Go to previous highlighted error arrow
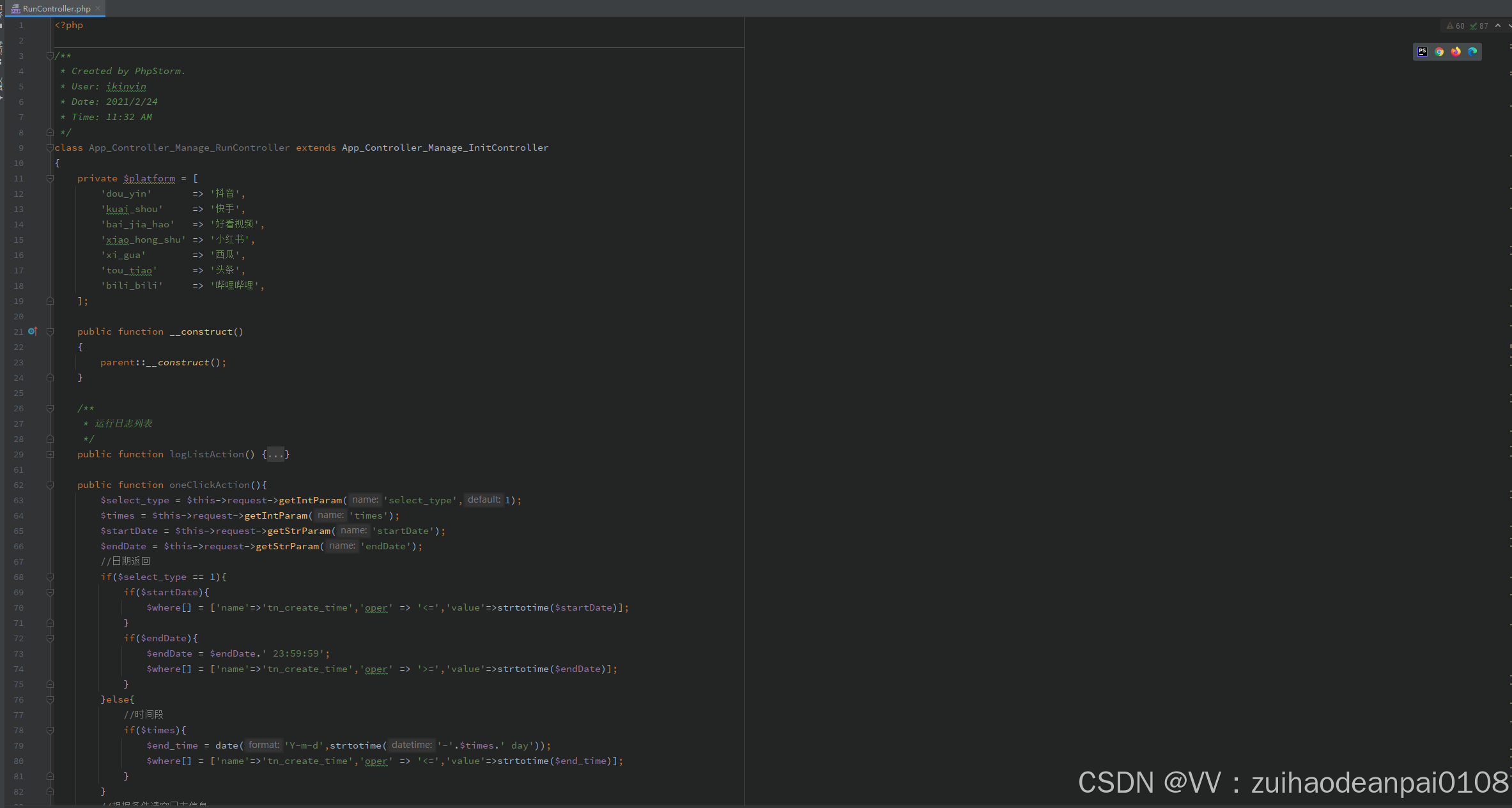This screenshot has width=1512, height=808. (x=1497, y=26)
